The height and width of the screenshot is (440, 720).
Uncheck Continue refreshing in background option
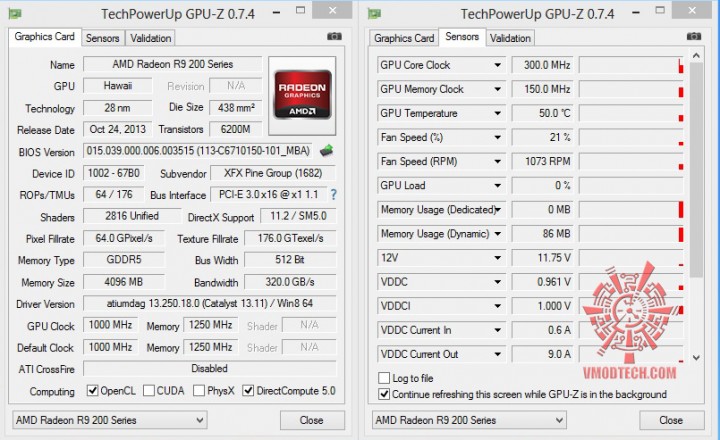[384, 394]
